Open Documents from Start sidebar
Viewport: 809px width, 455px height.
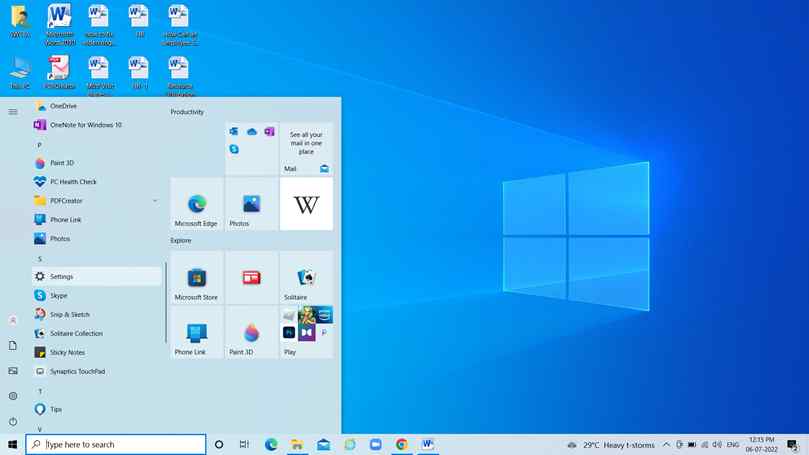click(13, 346)
